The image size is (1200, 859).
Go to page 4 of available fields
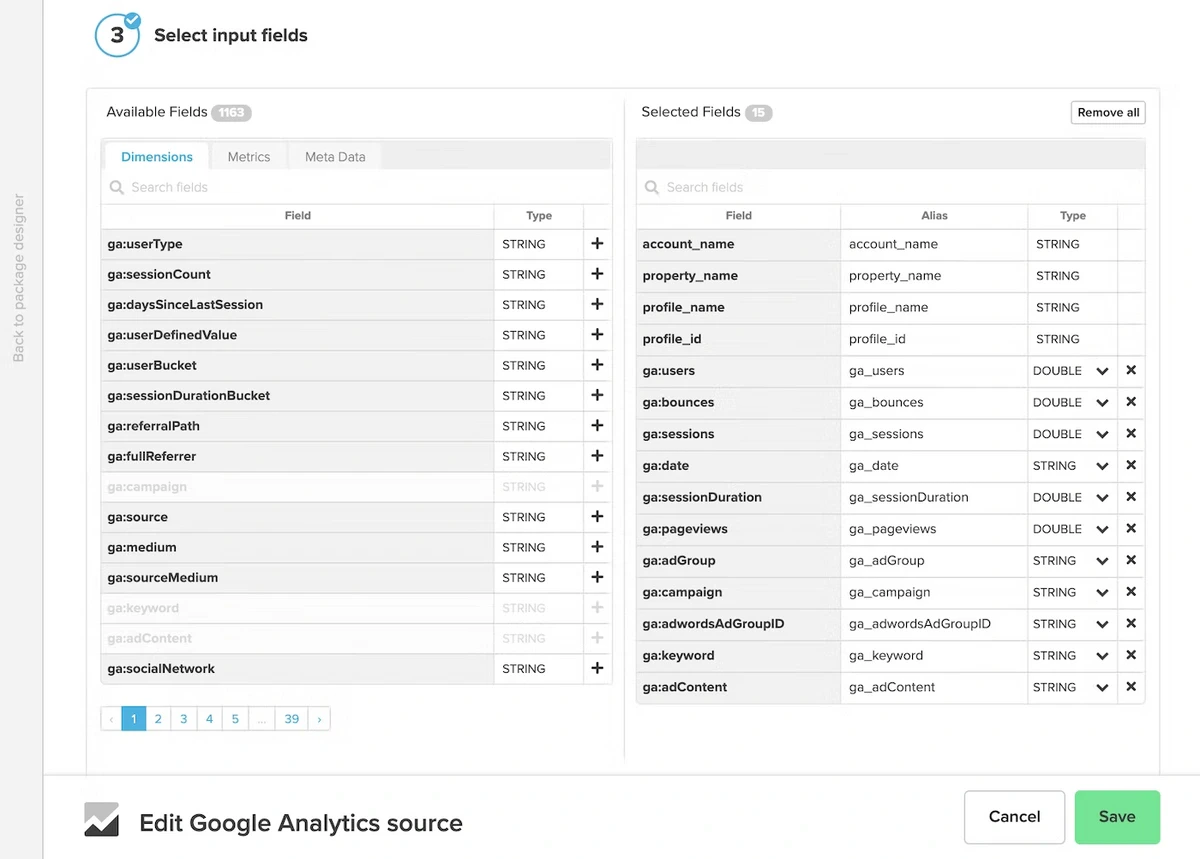click(210, 719)
